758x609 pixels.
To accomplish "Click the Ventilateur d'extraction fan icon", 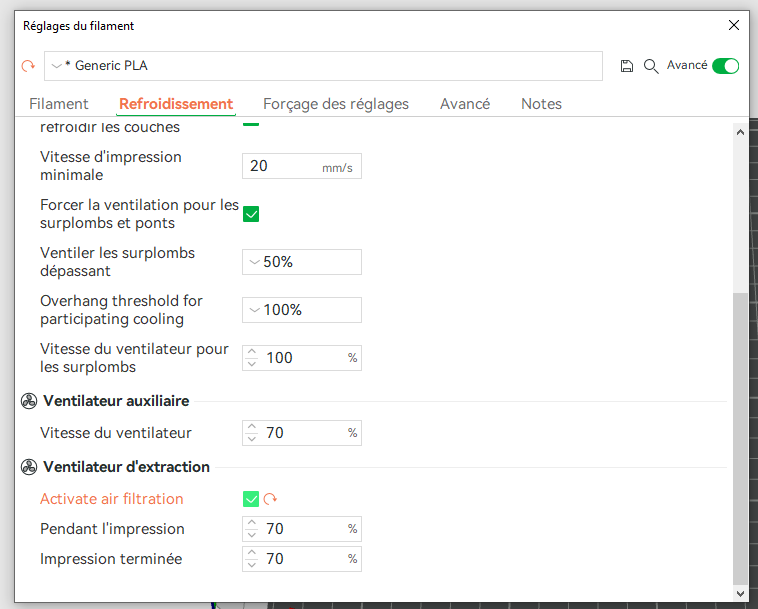I will pyautogui.click(x=29, y=467).
